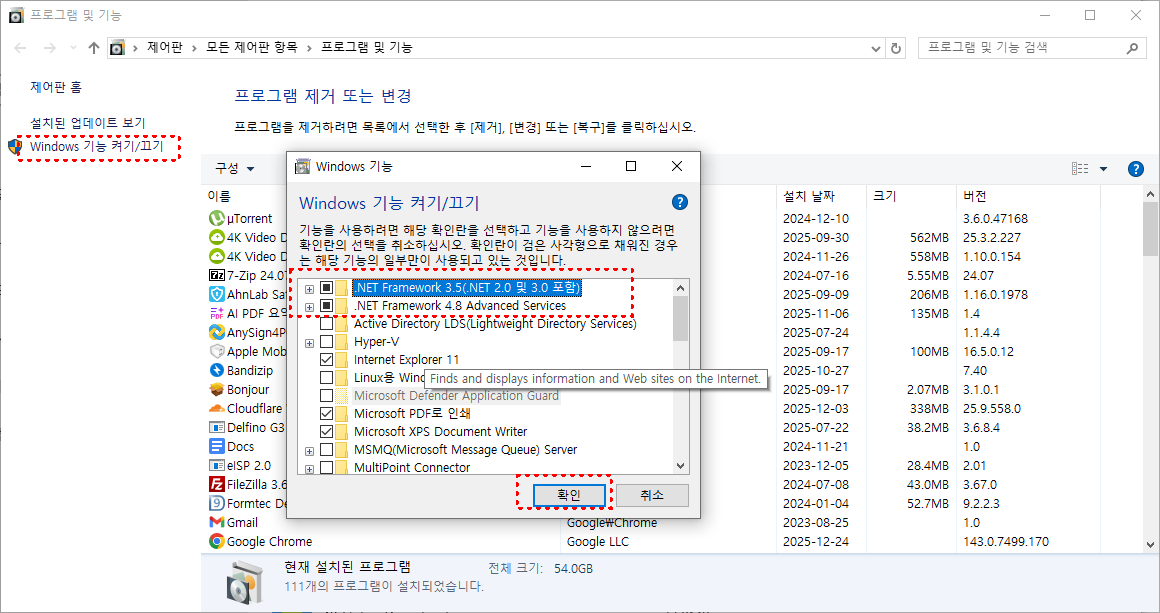The width and height of the screenshot is (1160, 613).
Task: Click the refresh button in address bar
Action: (896, 48)
